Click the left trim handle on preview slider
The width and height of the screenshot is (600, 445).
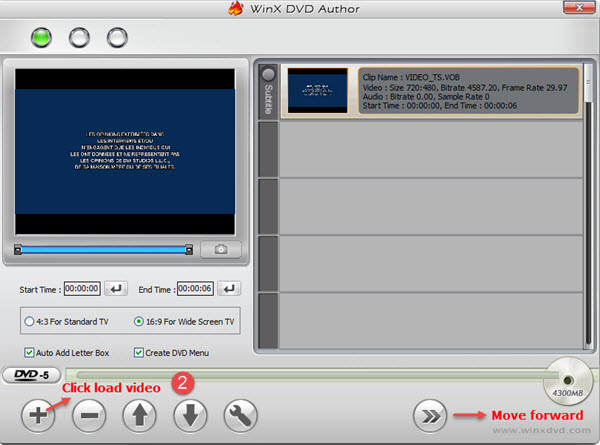coord(18,250)
